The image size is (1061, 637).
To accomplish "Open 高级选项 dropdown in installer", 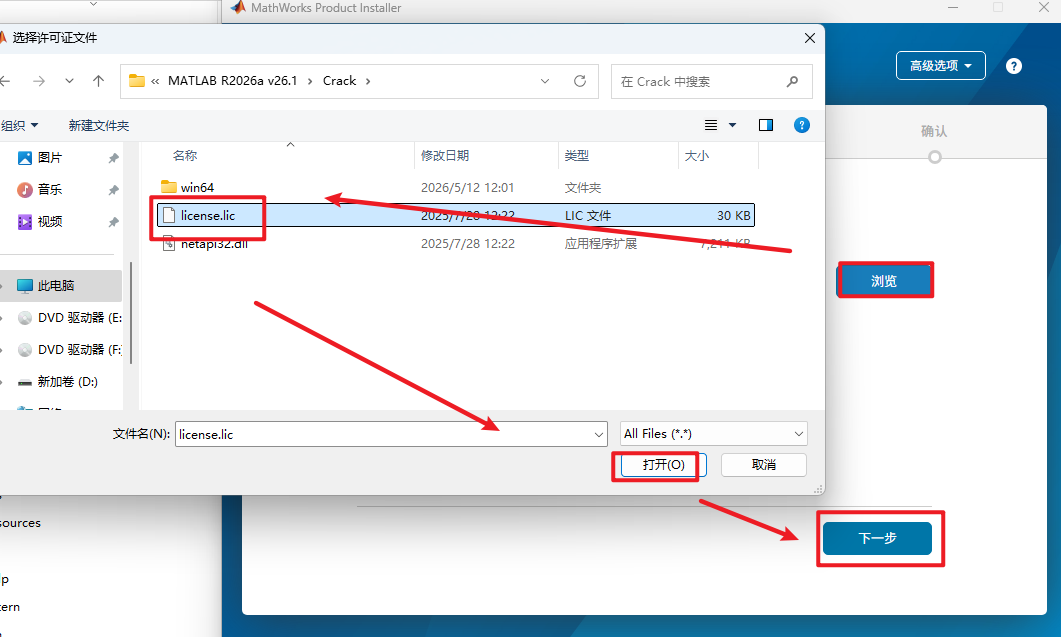I will pyautogui.click(x=941, y=66).
